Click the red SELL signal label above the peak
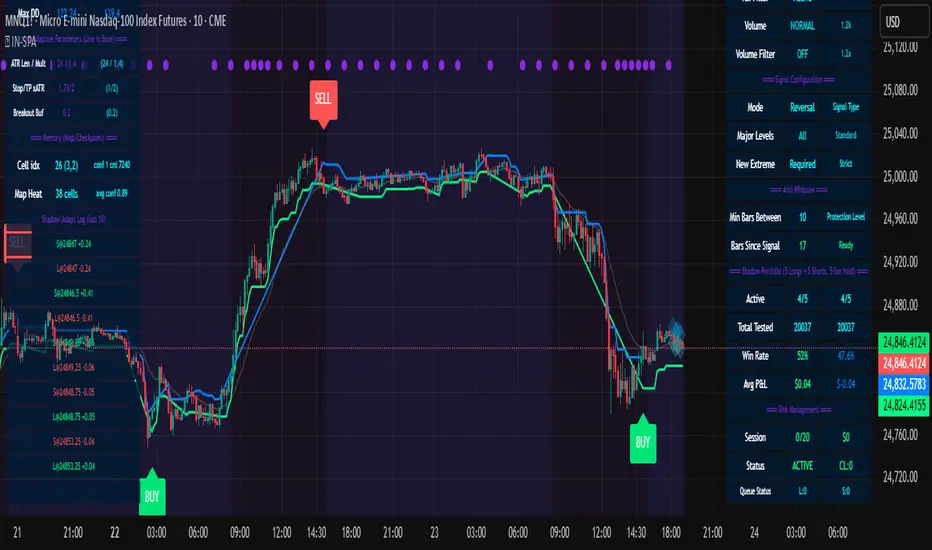The height and width of the screenshot is (550, 932). point(323,101)
